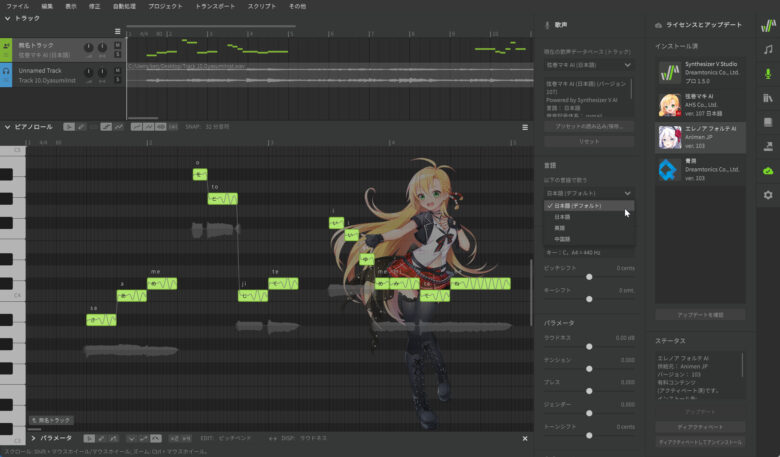Click the リセット button
This screenshot has width=780, height=457.
tap(588, 141)
